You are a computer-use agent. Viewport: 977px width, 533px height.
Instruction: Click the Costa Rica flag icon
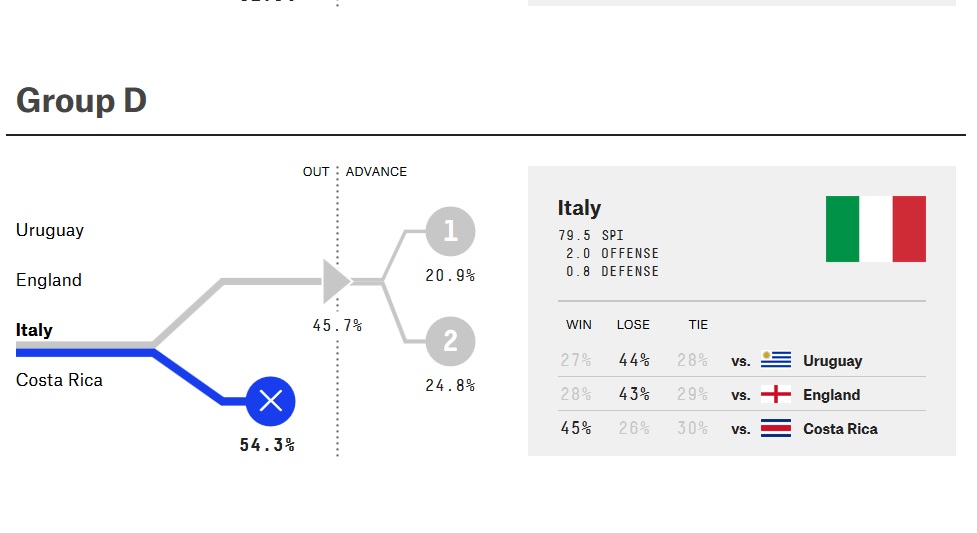(776, 428)
